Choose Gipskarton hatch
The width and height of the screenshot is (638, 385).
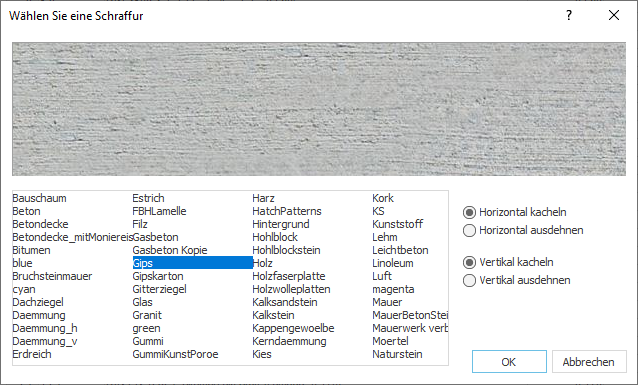click(x=158, y=276)
